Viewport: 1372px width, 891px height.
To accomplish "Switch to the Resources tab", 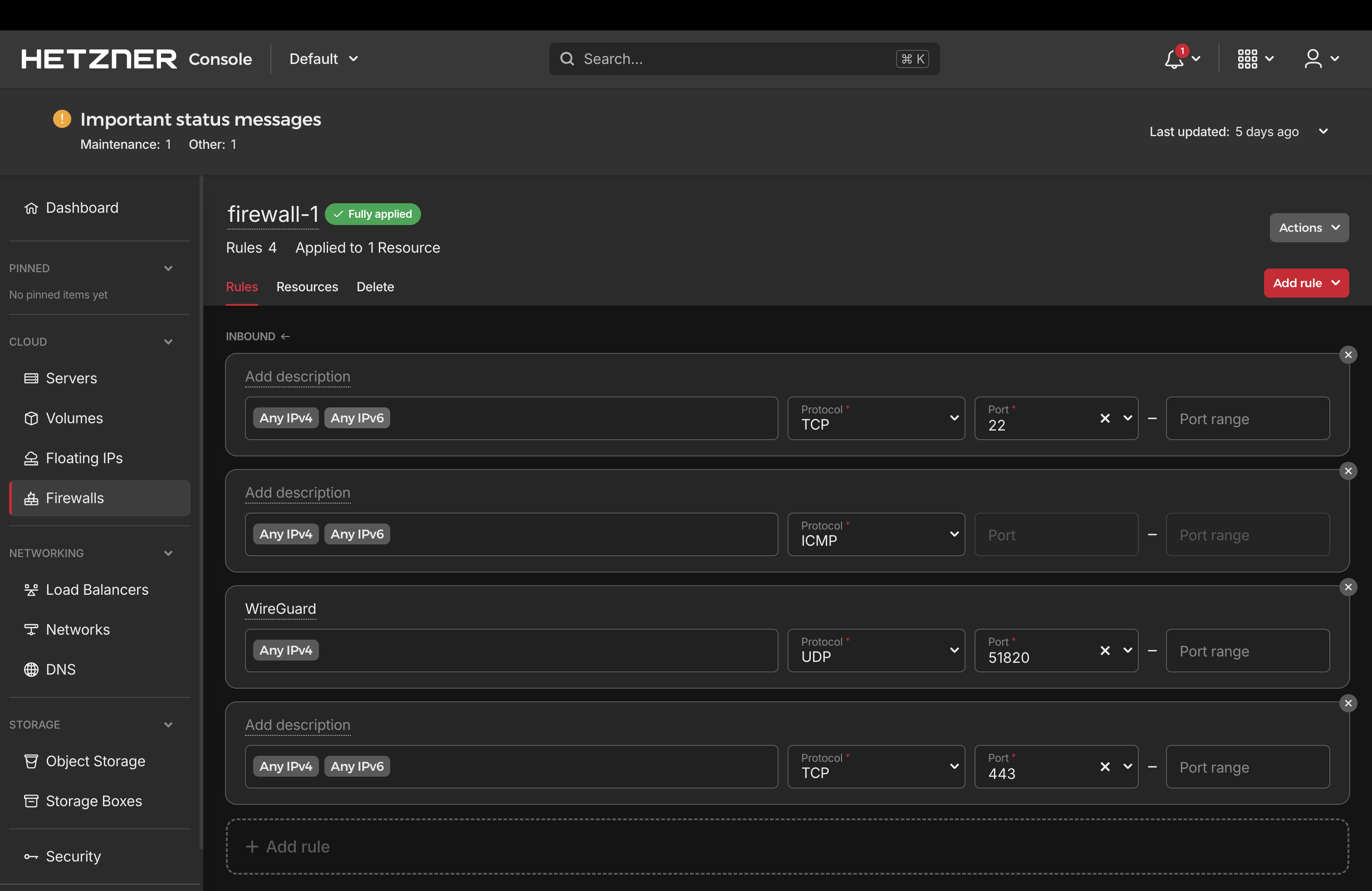I will (307, 286).
